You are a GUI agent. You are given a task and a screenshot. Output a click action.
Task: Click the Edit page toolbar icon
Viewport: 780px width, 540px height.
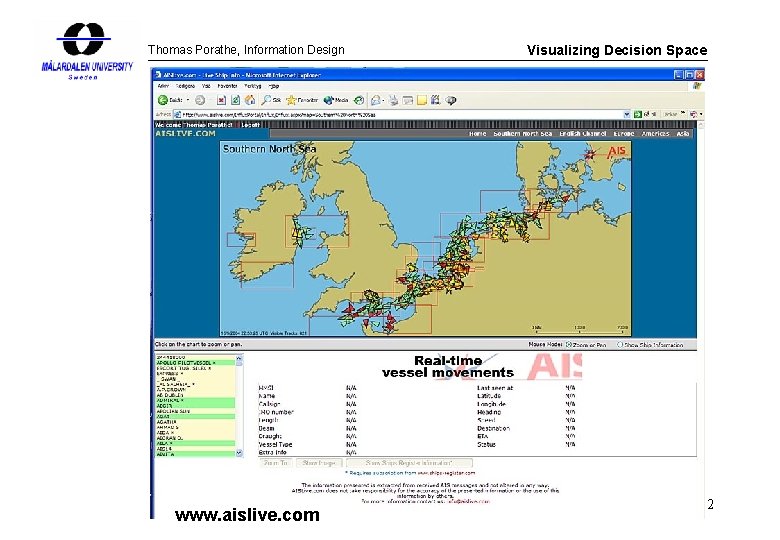coord(407,100)
